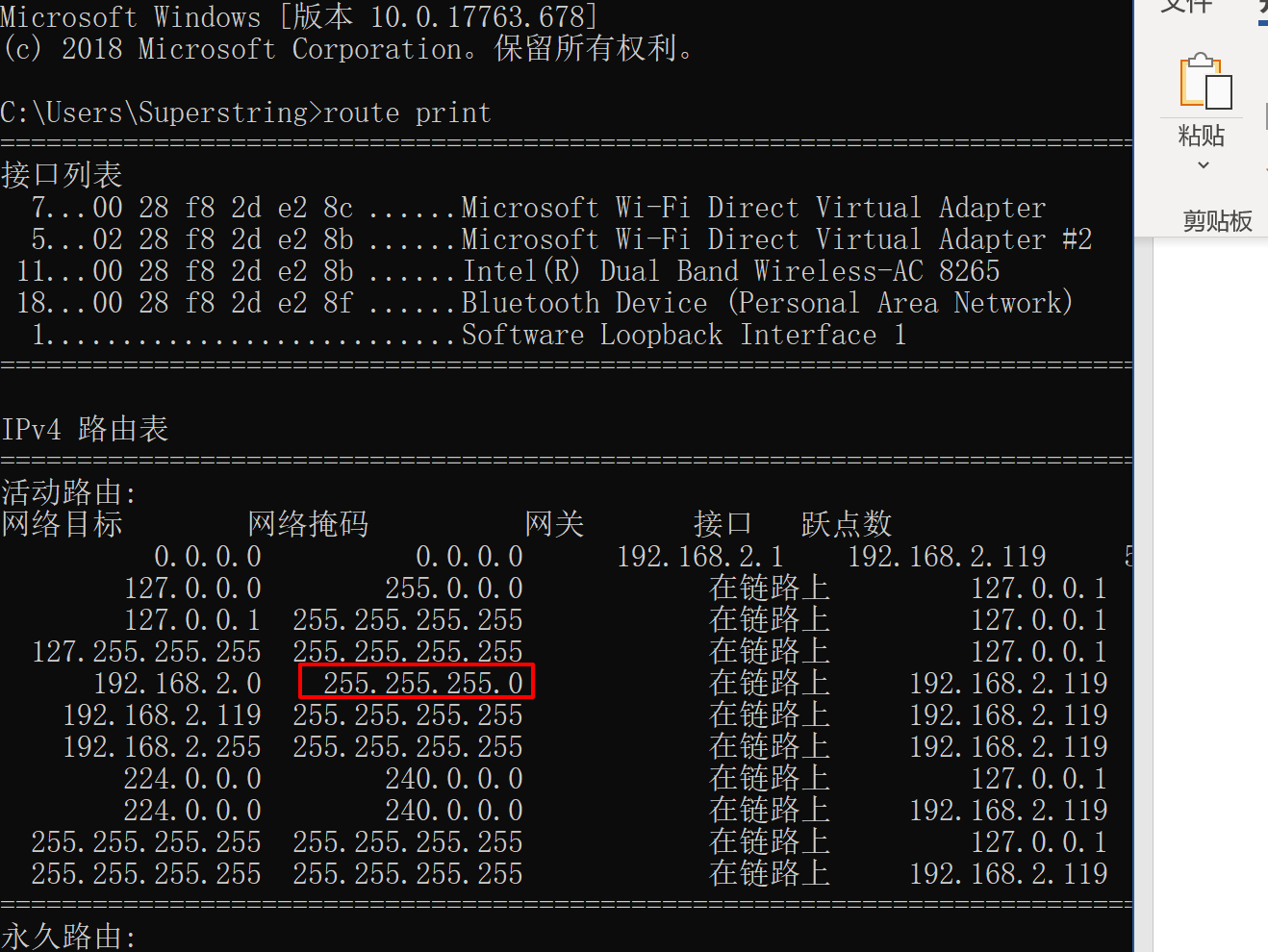
Task: Click the command text route print
Action: 407,113
